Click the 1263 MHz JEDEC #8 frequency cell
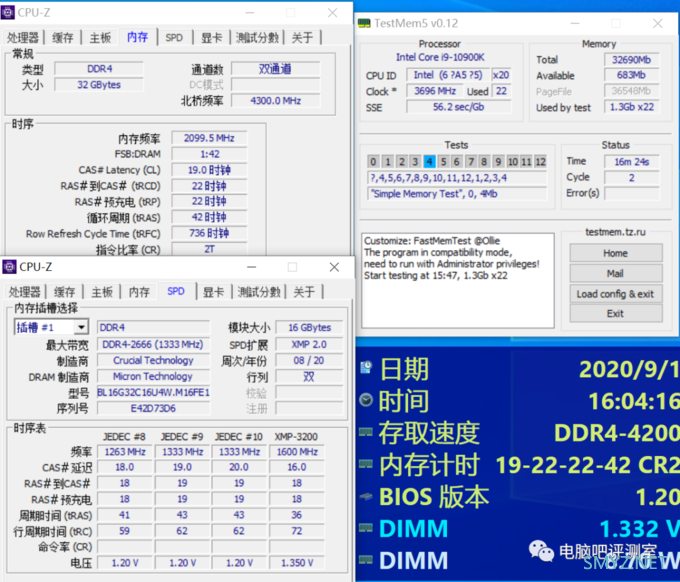Image resolution: width=680 pixels, height=582 pixels. (125, 452)
